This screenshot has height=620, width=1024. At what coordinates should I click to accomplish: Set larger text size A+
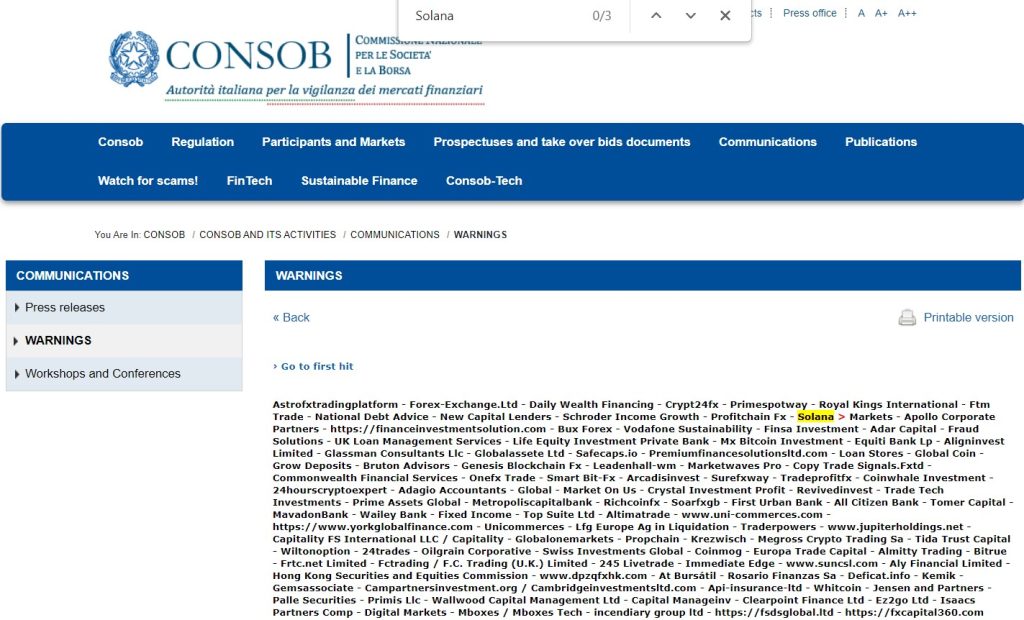pos(881,13)
